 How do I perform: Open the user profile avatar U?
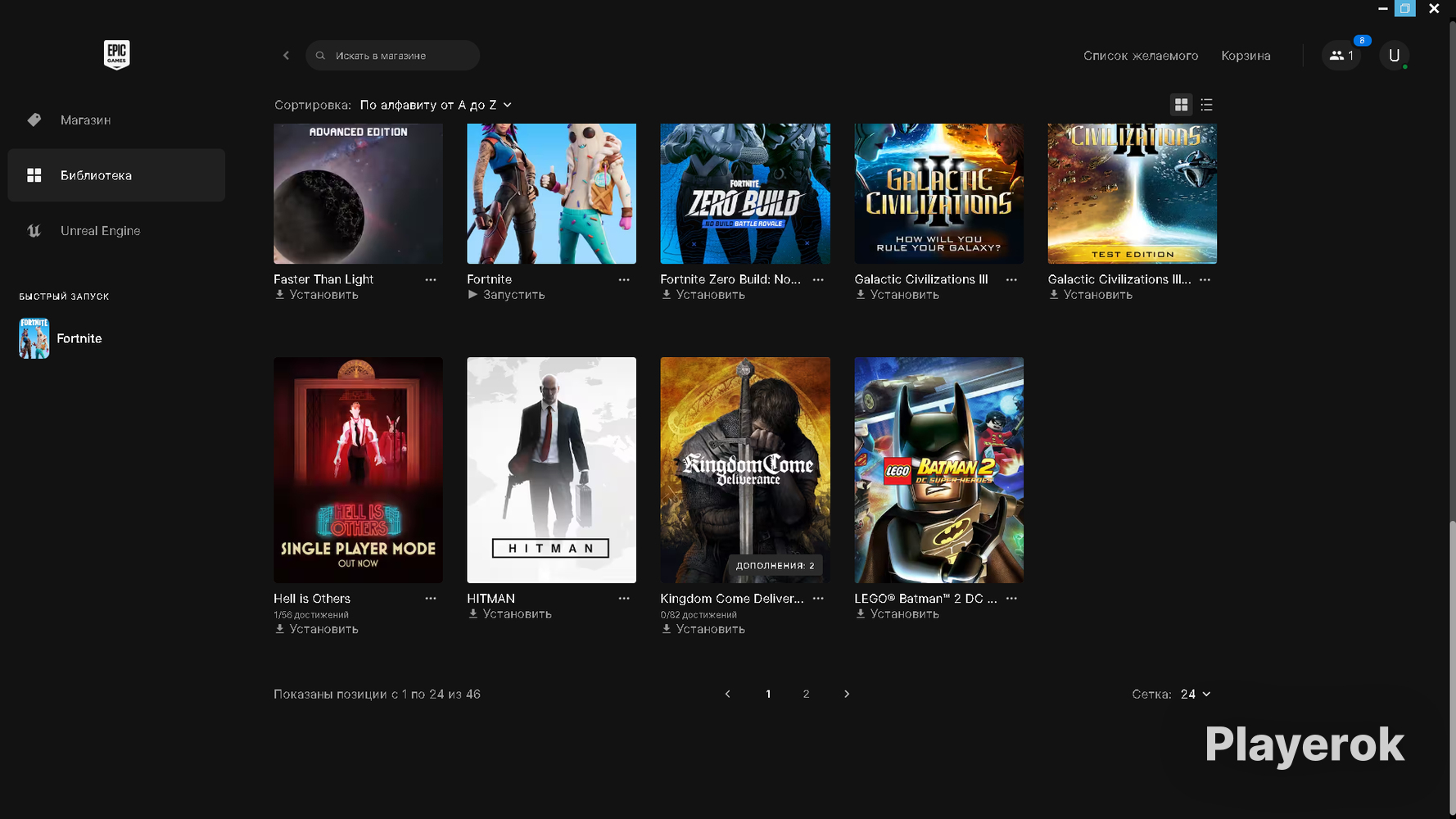1394,56
